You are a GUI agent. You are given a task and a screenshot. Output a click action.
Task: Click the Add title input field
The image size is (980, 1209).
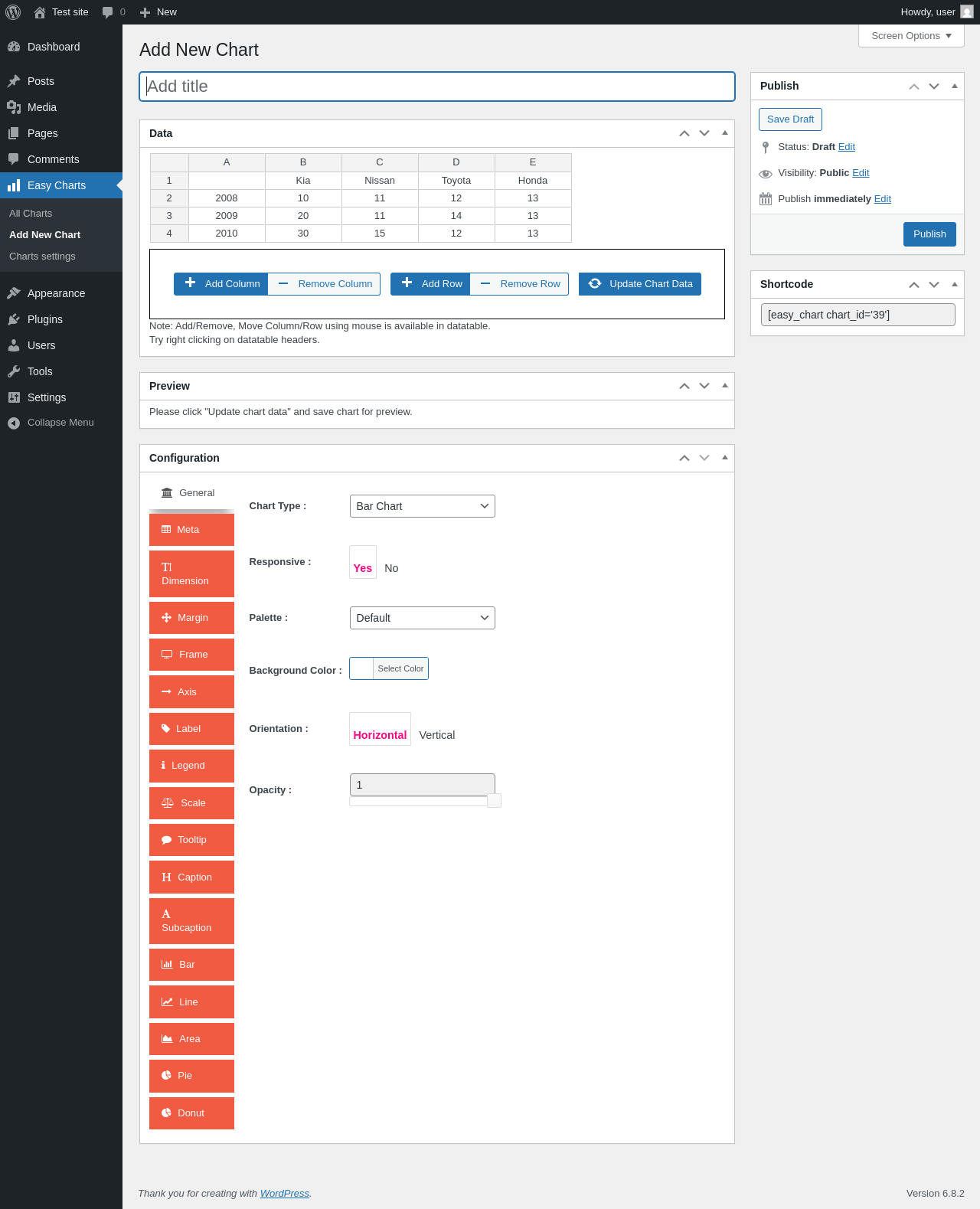coord(437,87)
